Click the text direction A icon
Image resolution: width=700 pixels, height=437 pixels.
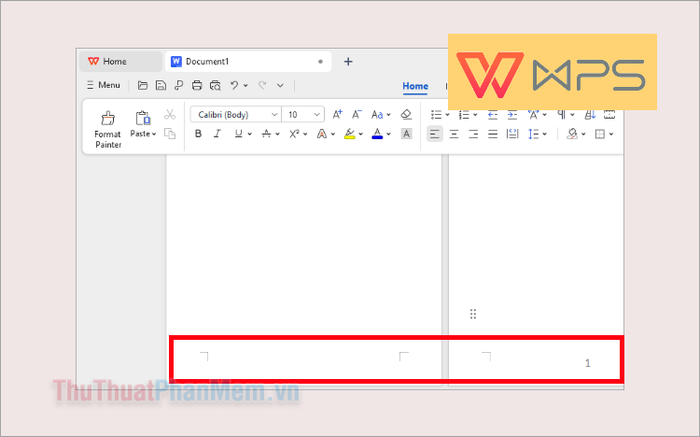coord(533,115)
